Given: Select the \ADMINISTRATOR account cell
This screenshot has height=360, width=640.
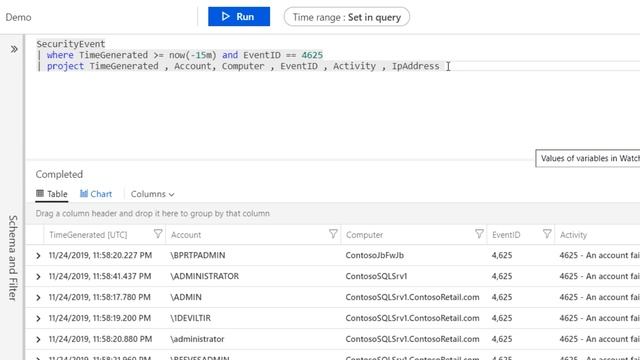Looking at the screenshot, I should [x=204, y=276].
